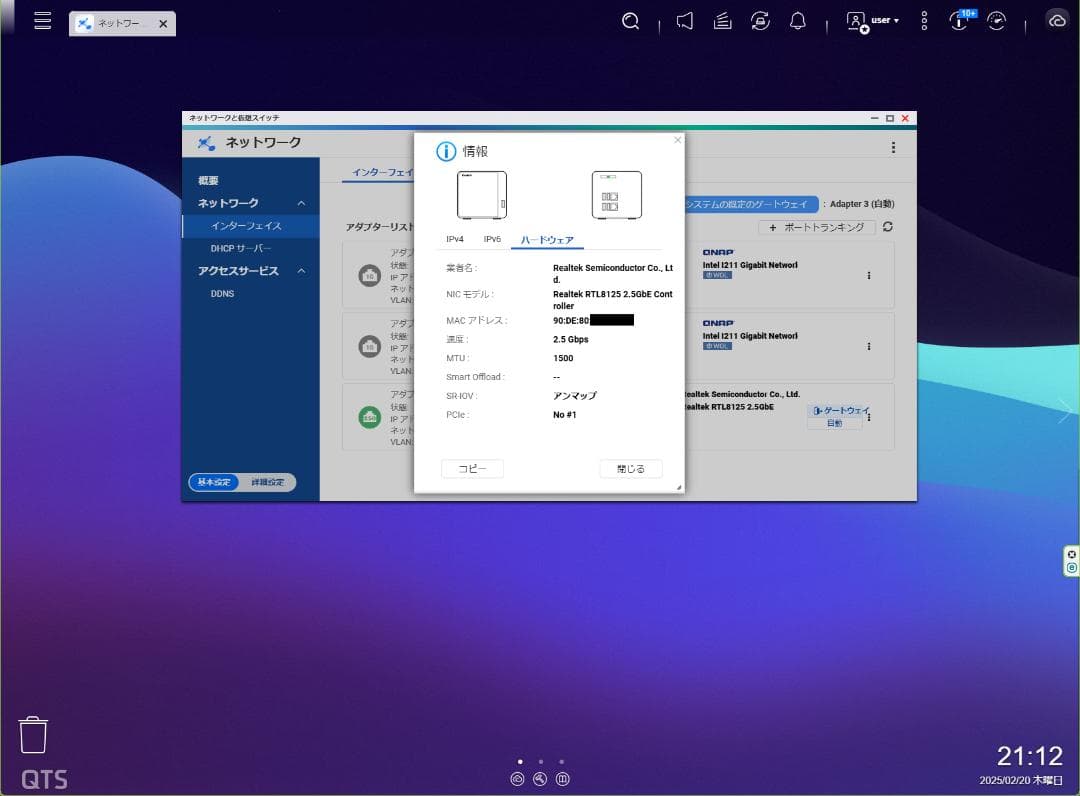Open the myQNAPcloud icon at top right
1080x796 pixels.
point(1057,20)
